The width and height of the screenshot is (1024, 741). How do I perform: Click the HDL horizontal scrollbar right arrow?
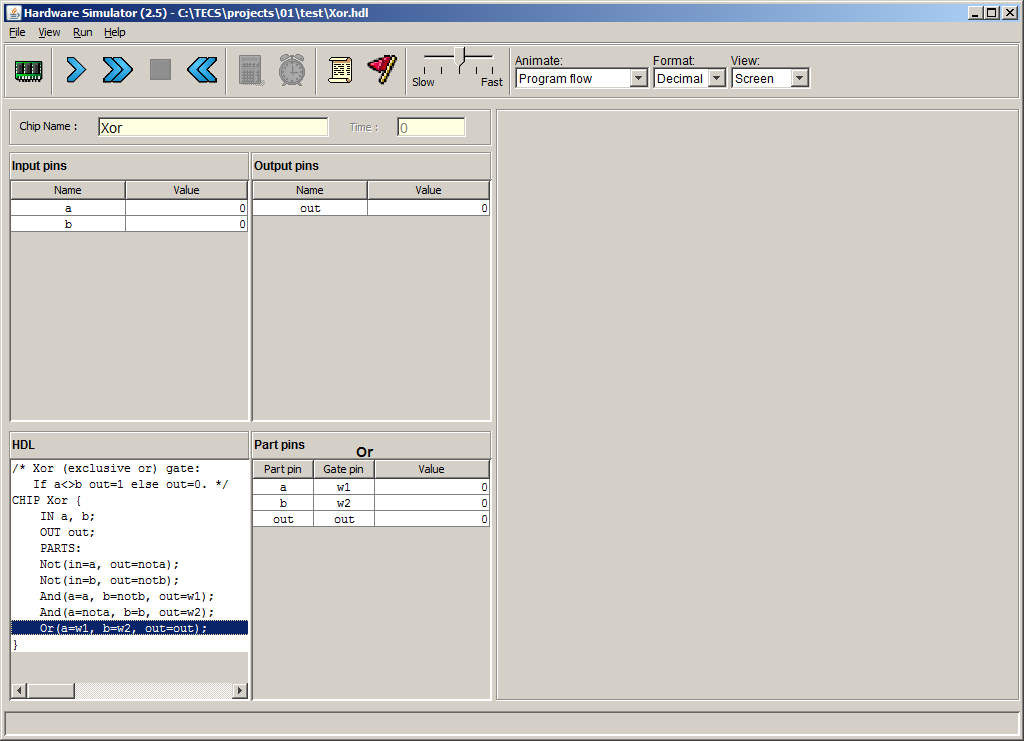pos(240,691)
